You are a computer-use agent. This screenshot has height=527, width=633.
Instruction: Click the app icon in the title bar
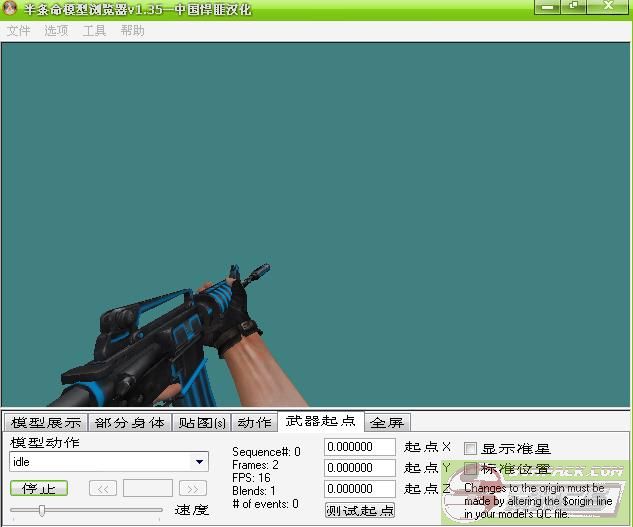point(11,9)
